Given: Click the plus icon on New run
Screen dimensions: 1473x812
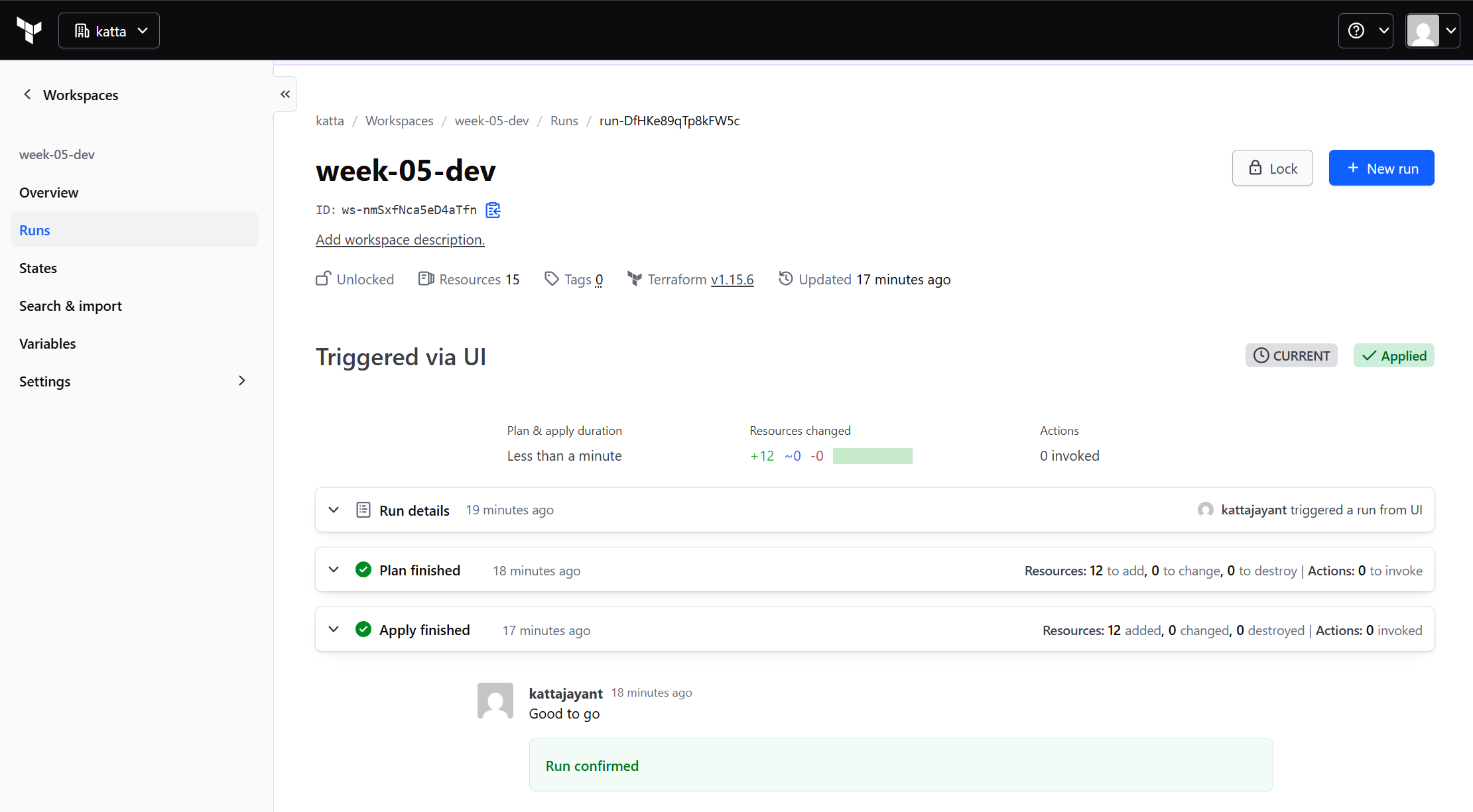Looking at the screenshot, I should 1353,168.
